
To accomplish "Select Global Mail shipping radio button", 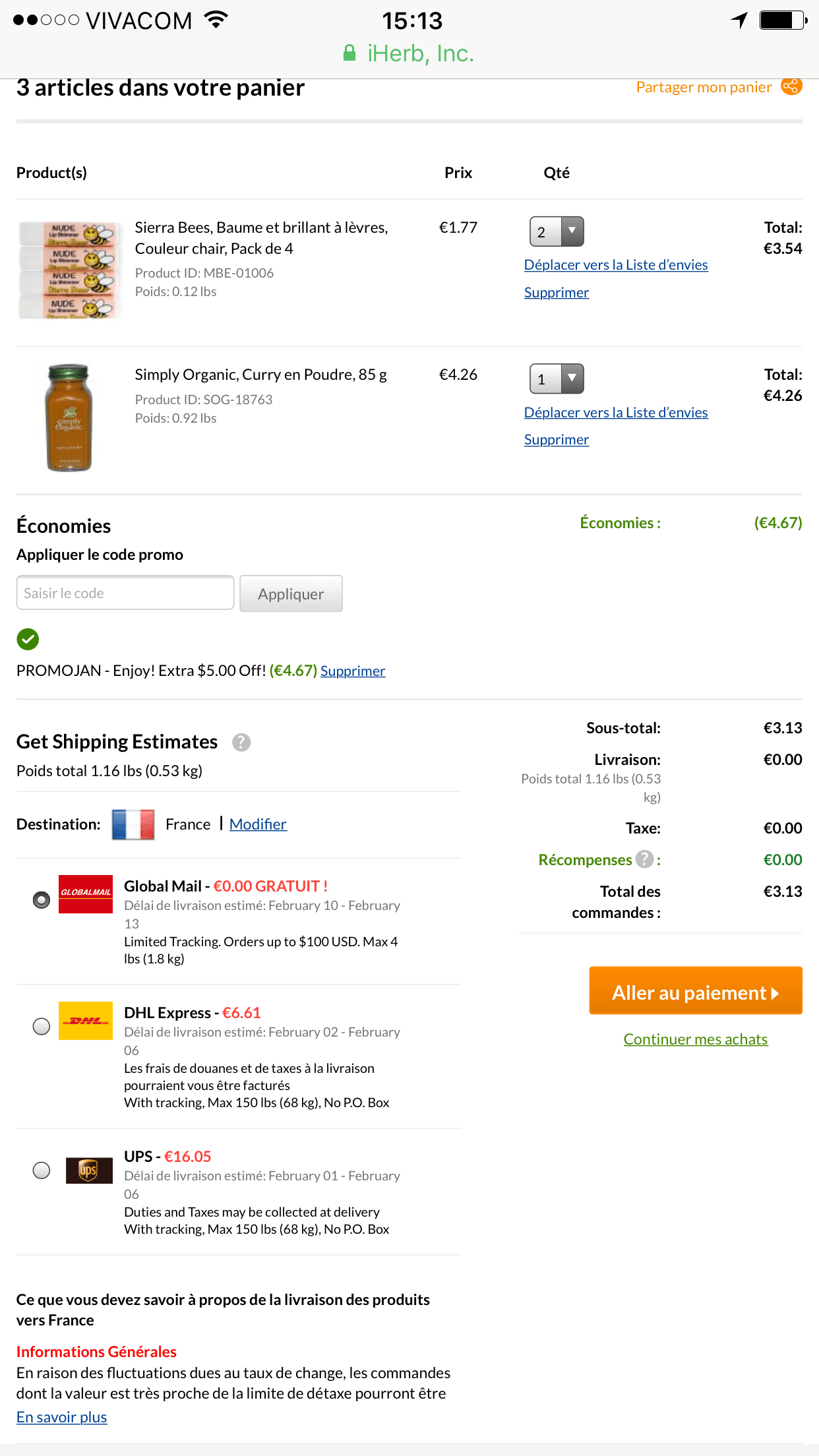I will pyautogui.click(x=42, y=899).
